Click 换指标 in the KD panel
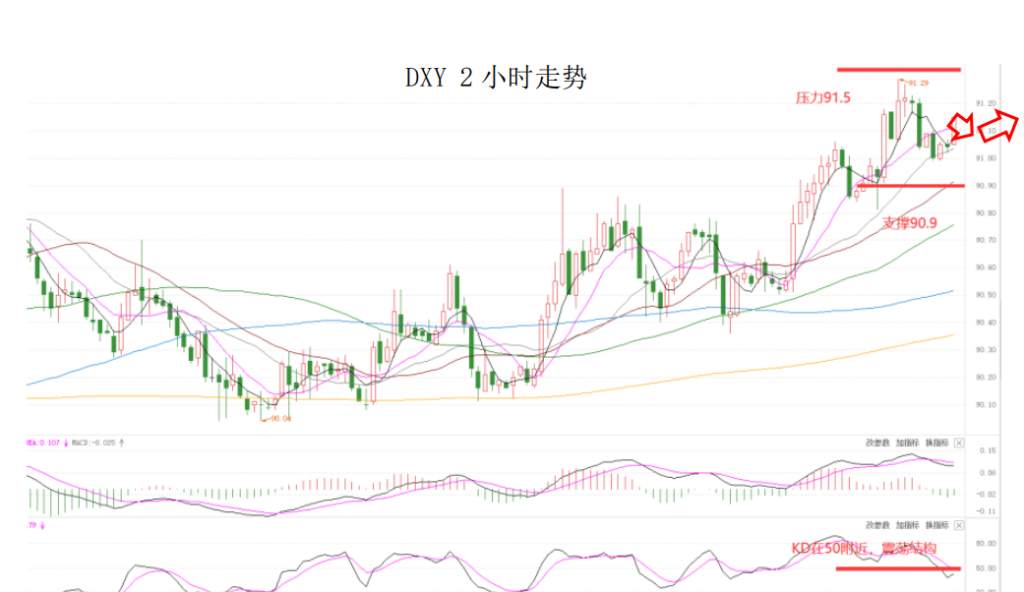The image size is (1024, 592). pos(937,525)
